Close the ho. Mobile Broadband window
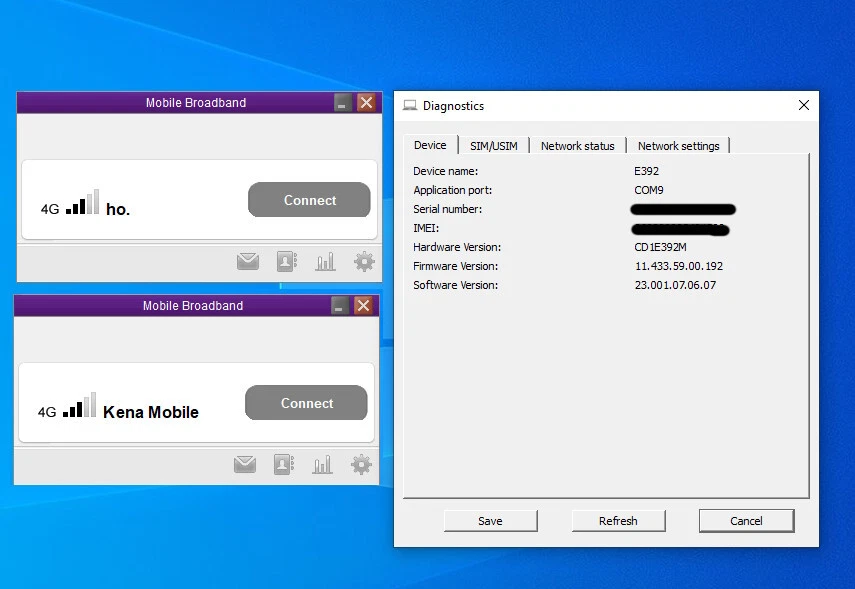Image resolution: width=855 pixels, height=589 pixels. point(366,103)
